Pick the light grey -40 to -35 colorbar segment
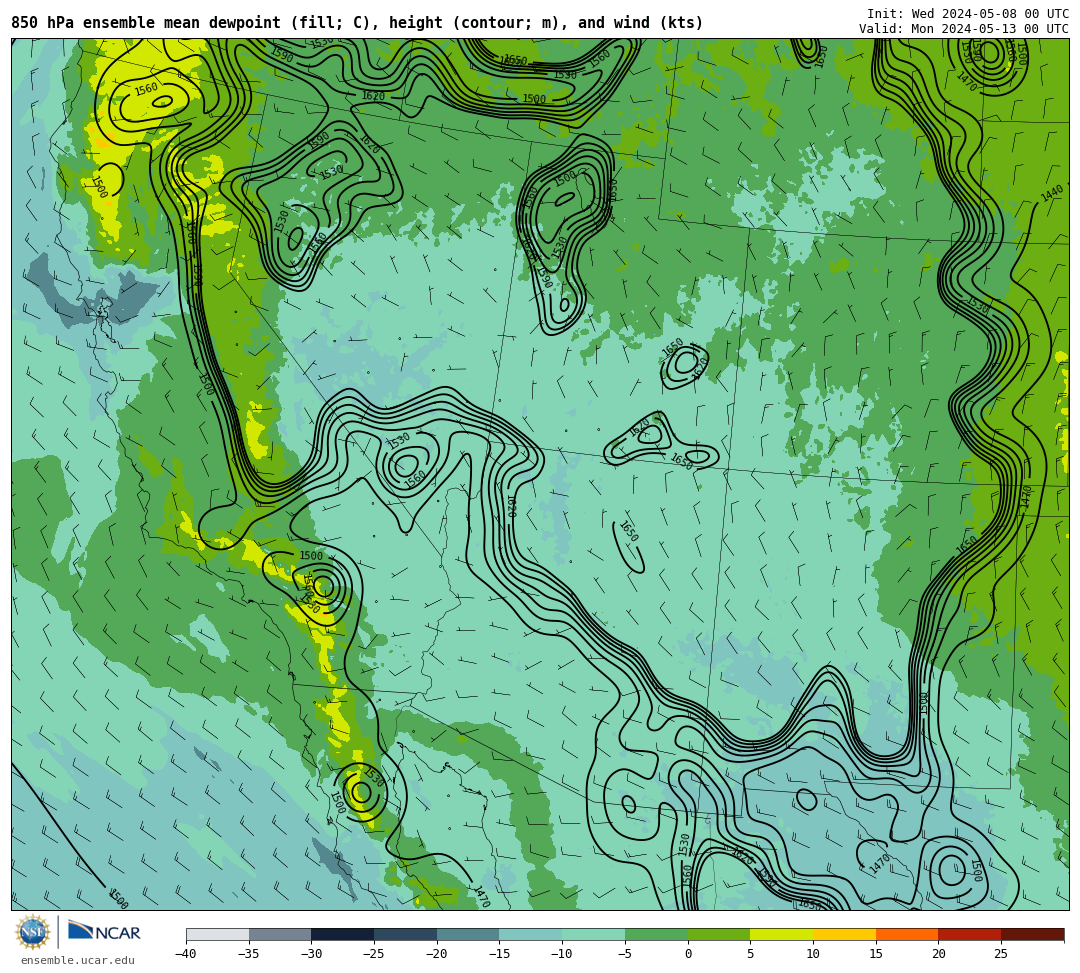Image resolution: width=1080 pixels, height=973 pixels. click(218, 934)
